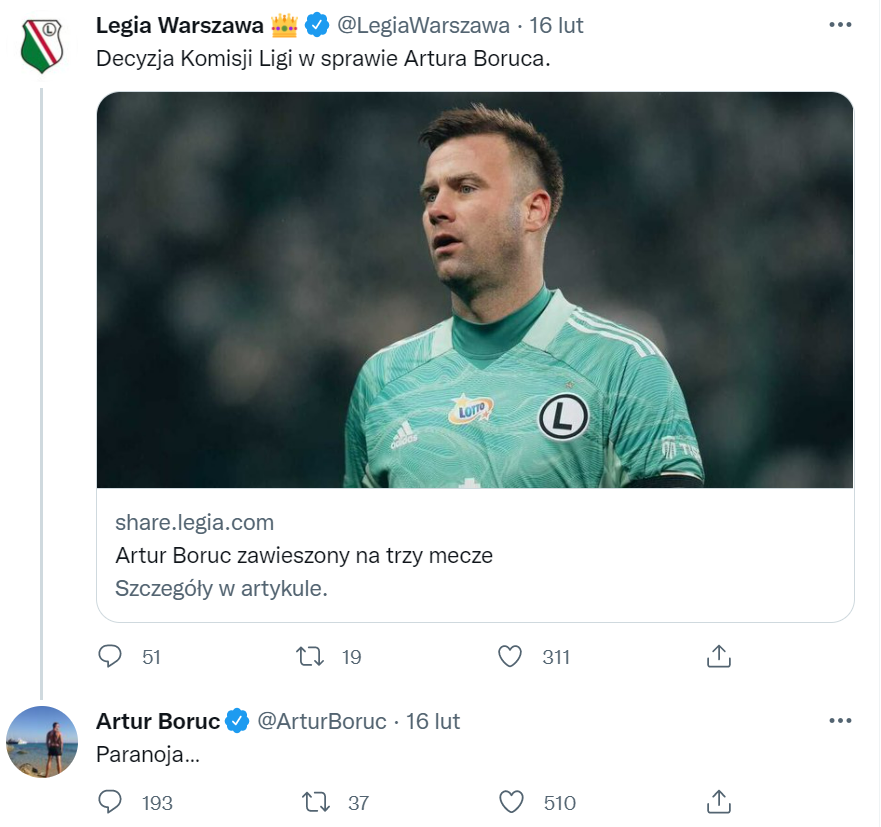Click the '16 lut' timestamp on Legia tweet
This screenshot has height=827, width=881.
(556, 25)
